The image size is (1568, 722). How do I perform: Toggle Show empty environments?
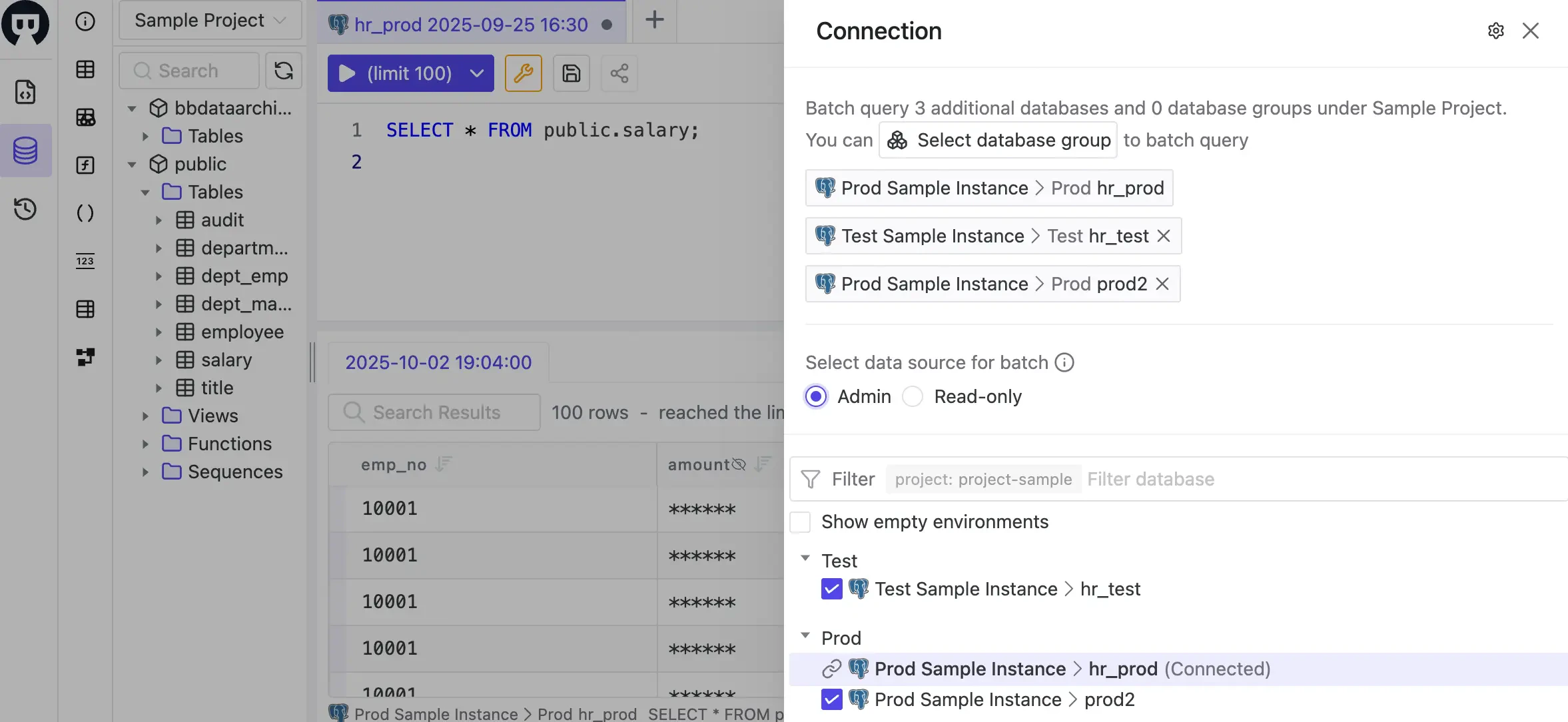[800, 522]
